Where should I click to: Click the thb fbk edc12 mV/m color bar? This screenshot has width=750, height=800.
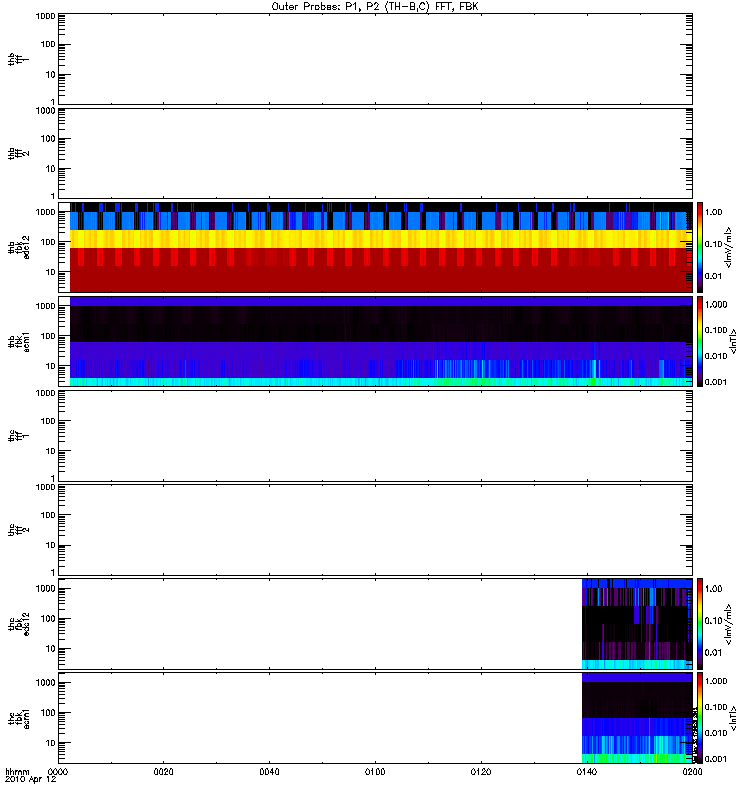coord(700,247)
